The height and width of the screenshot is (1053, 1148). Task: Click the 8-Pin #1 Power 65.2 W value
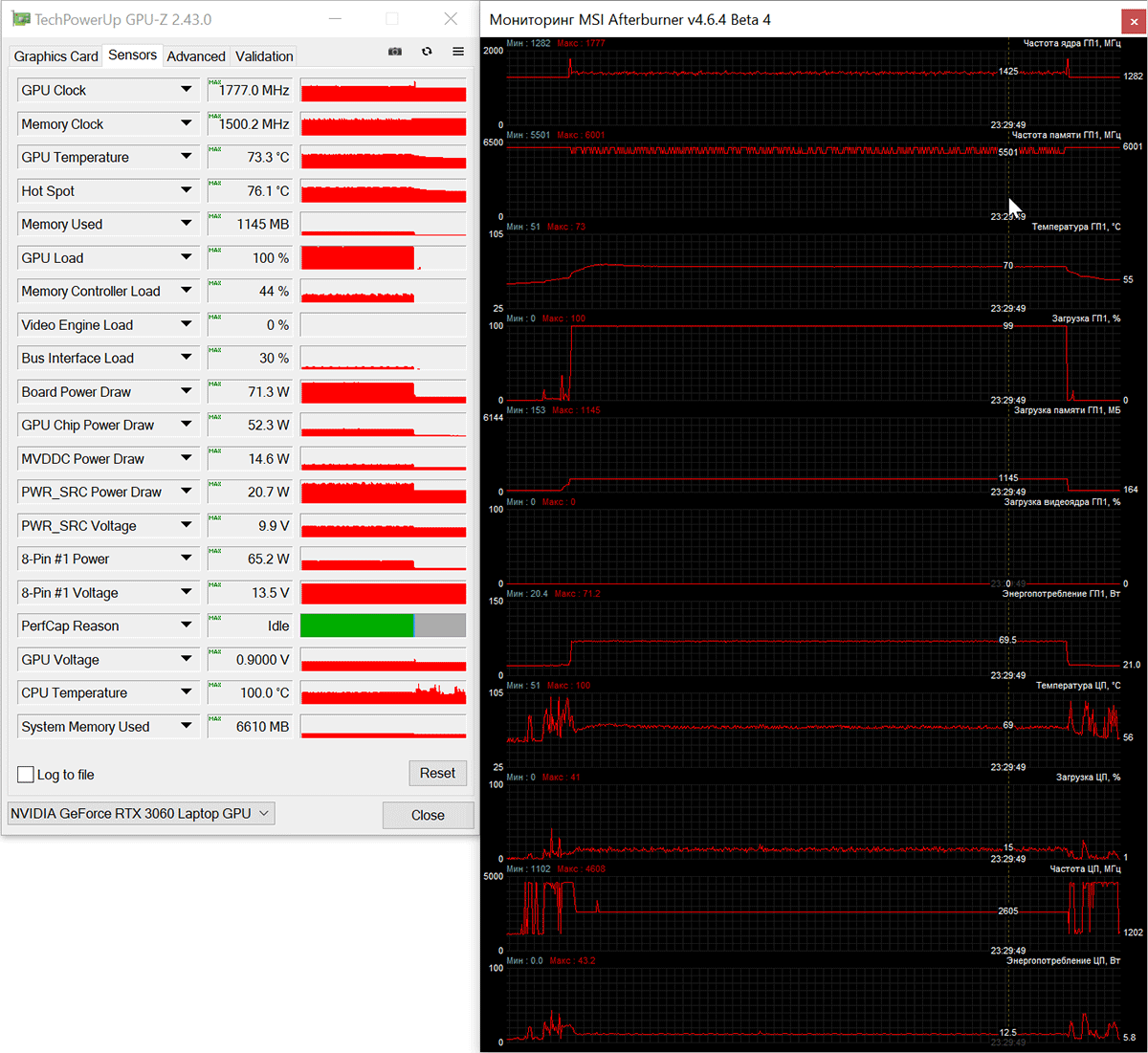269,559
